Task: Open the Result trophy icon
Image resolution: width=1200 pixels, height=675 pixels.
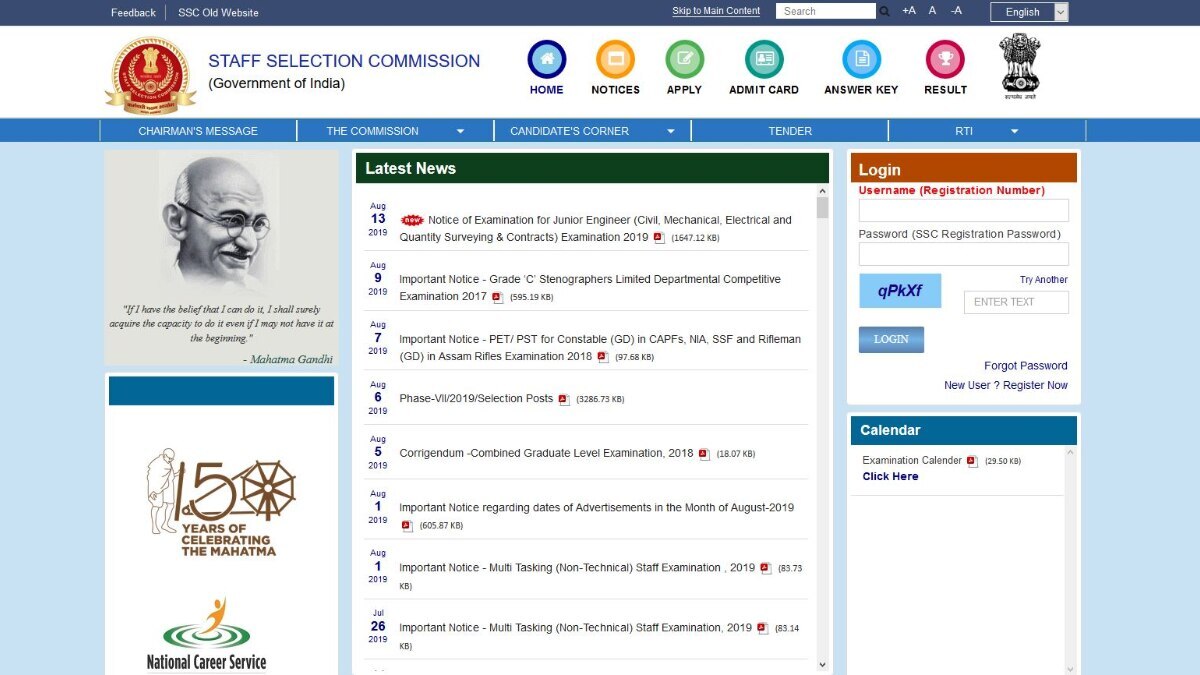Action: pyautogui.click(x=945, y=59)
